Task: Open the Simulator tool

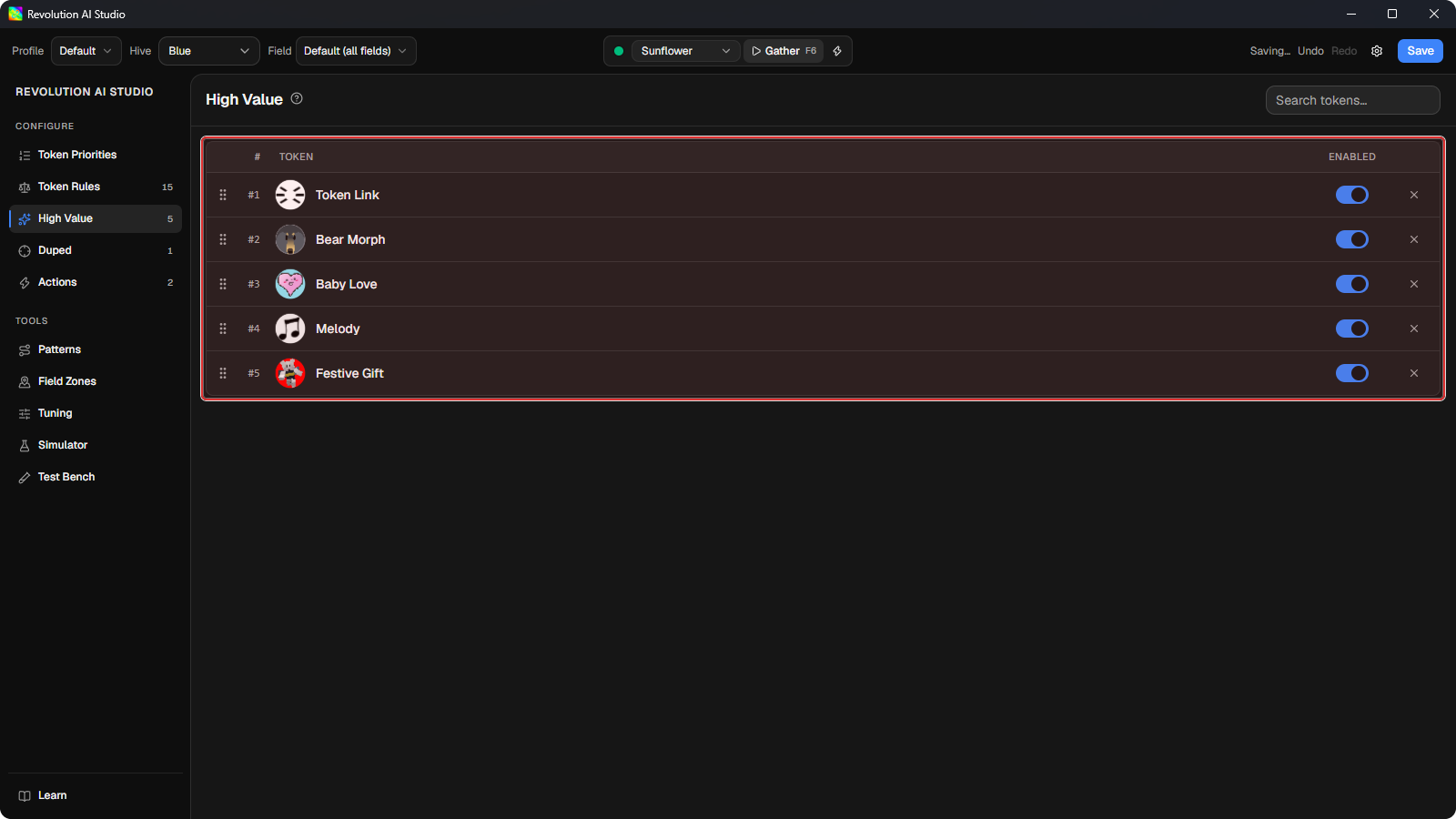Action: [96, 445]
